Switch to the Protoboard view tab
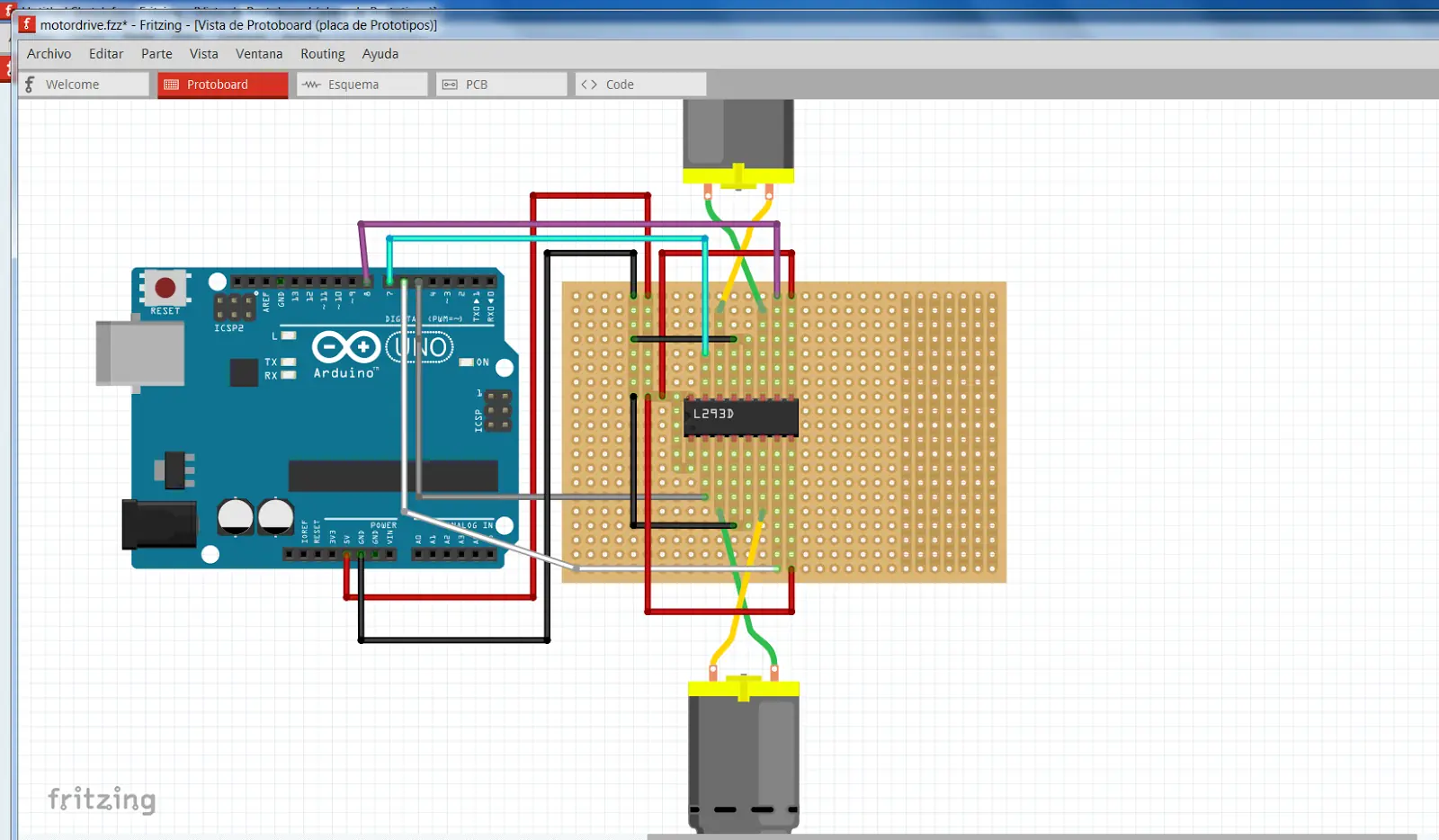The image size is (1439, 840). click(223, 85)
